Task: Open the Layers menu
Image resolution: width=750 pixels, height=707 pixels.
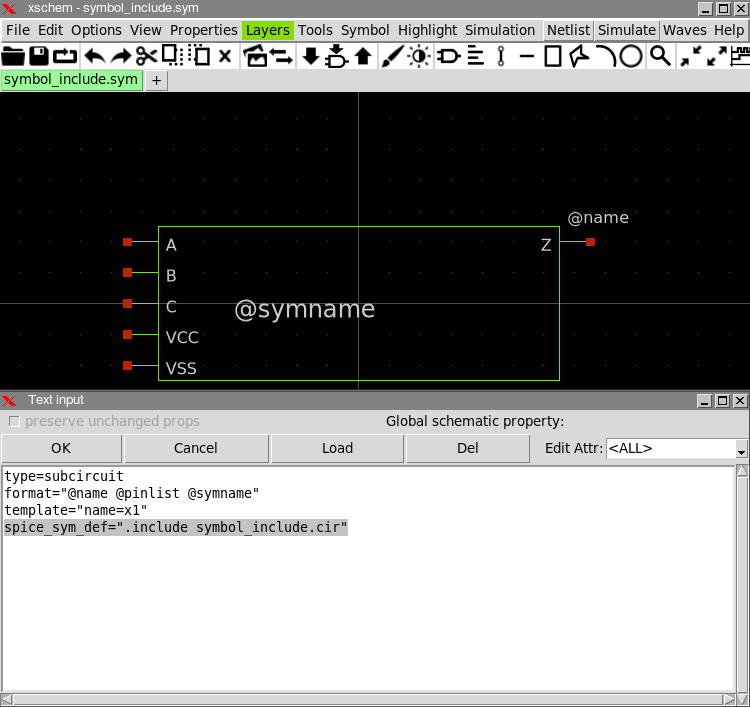Action: pos(267,30)
